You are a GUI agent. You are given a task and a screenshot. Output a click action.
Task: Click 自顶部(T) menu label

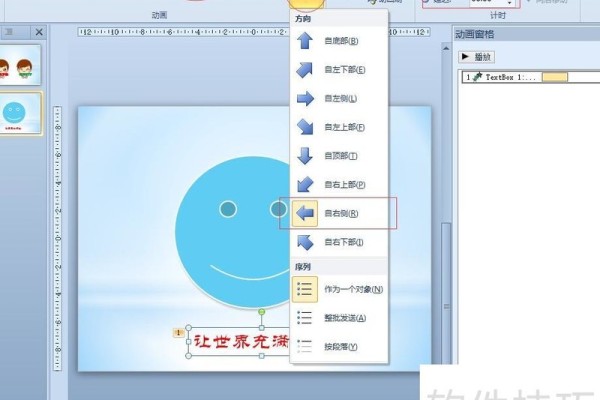tap(341, 156)
